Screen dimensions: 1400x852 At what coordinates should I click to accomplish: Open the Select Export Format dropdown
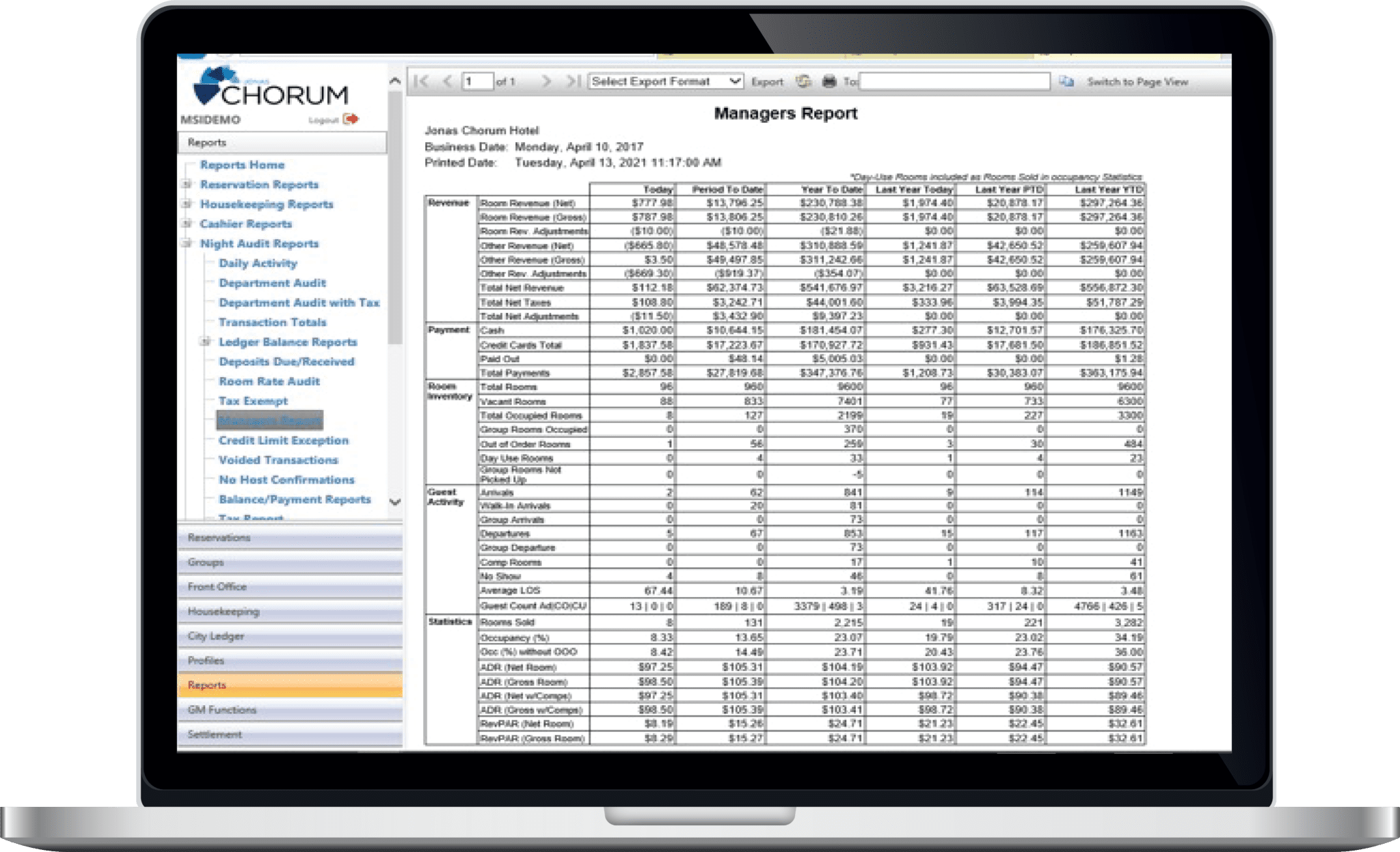coord(665,81)
